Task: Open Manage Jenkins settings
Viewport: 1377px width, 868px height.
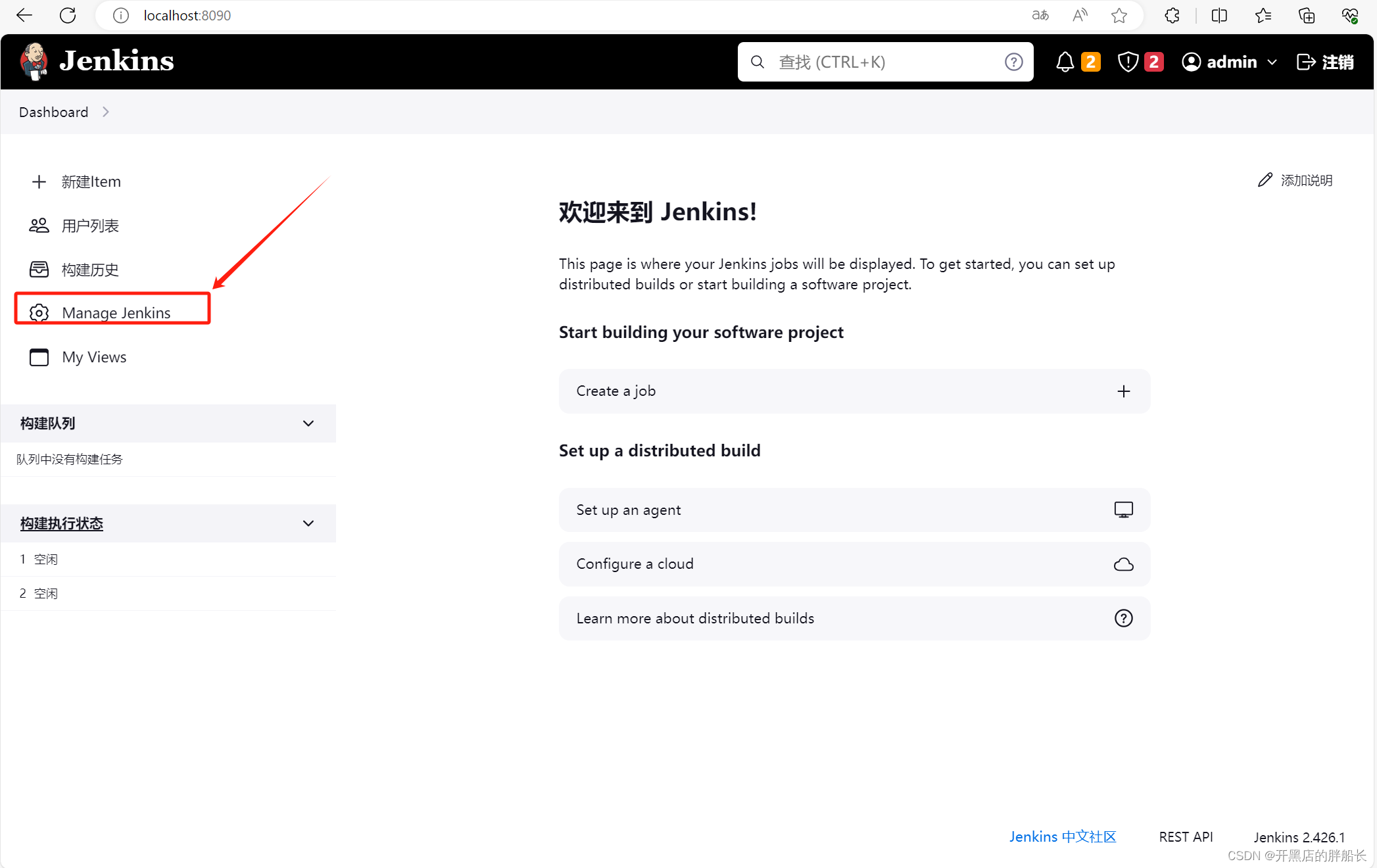Action: point(115,312)
